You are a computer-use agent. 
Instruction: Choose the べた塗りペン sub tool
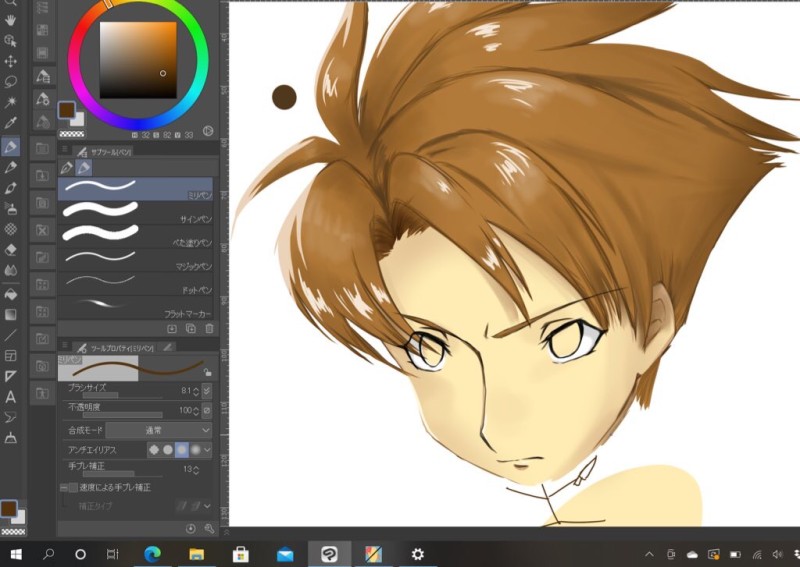(x=135, y=236)
